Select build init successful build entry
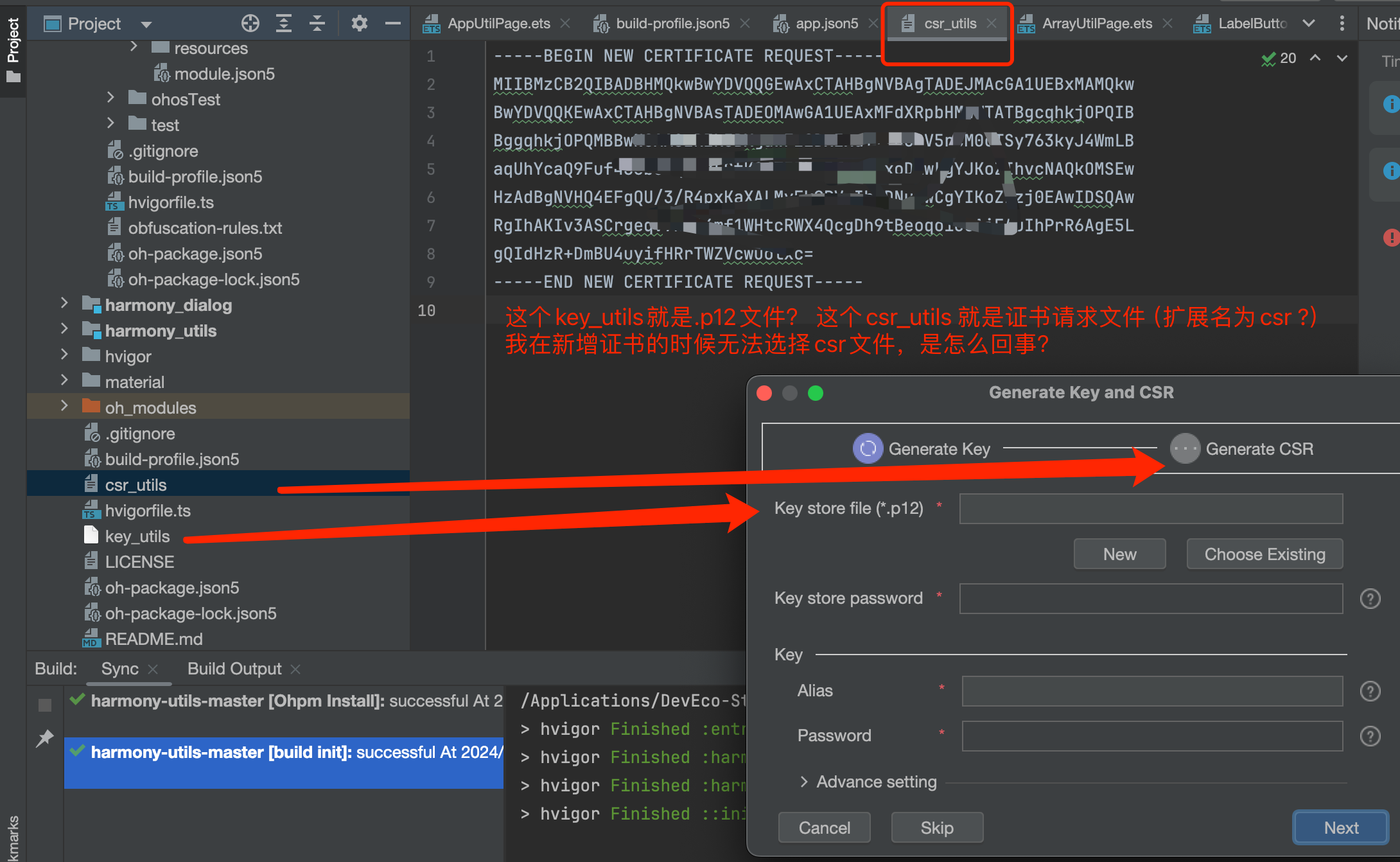 pos(283,762)
